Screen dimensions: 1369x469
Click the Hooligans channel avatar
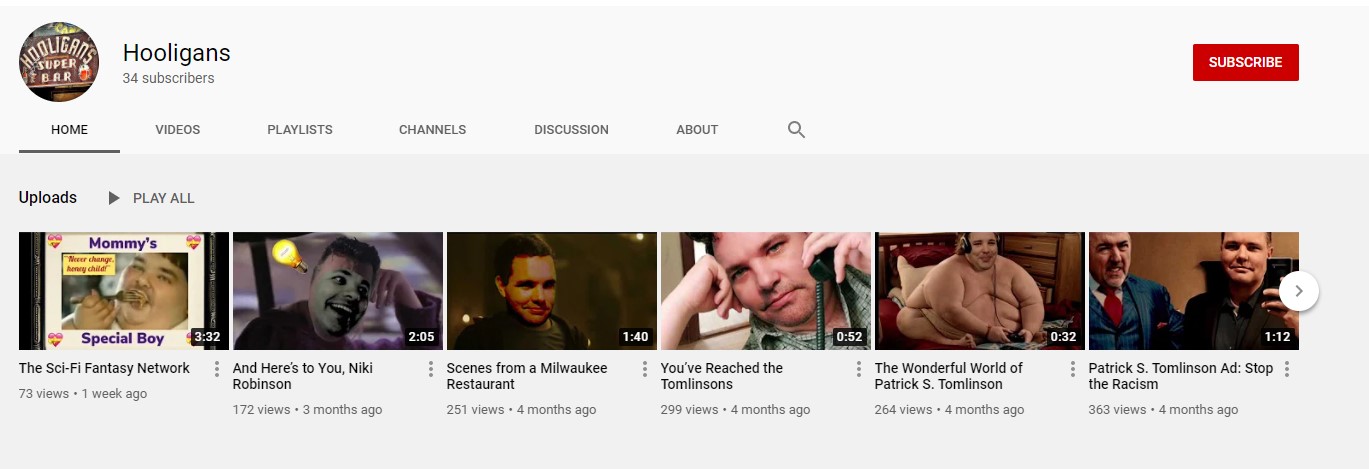click(x=59, y=61)
